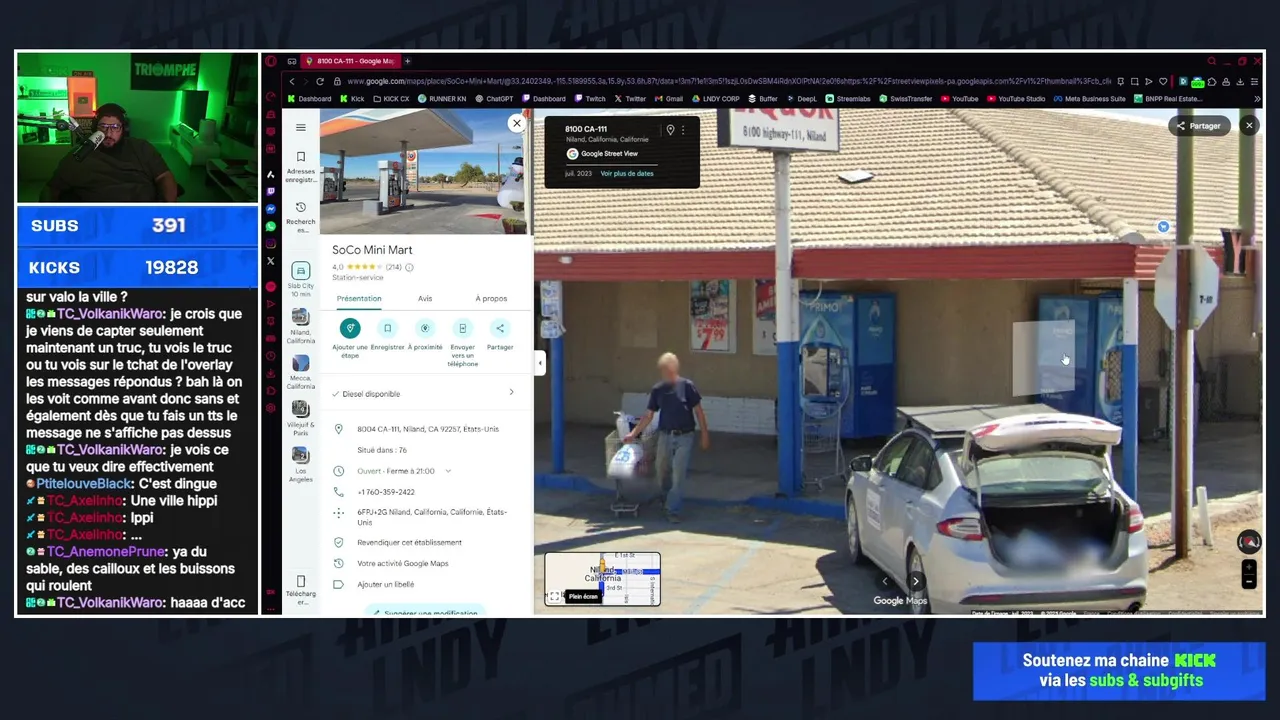
Task: Click the Télécharger app icon in sidebar
Action: coord(300,590)
